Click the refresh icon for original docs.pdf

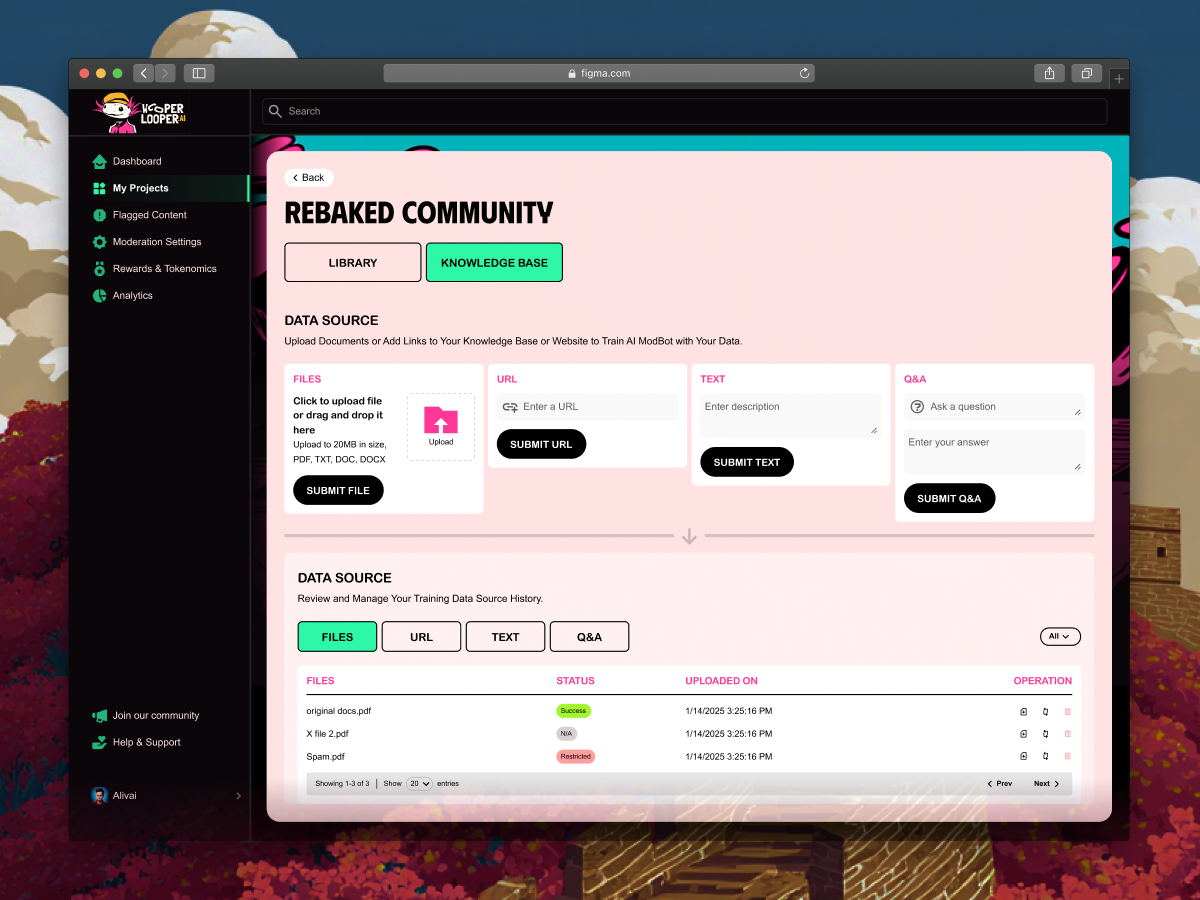click(x=1045, y=712)
